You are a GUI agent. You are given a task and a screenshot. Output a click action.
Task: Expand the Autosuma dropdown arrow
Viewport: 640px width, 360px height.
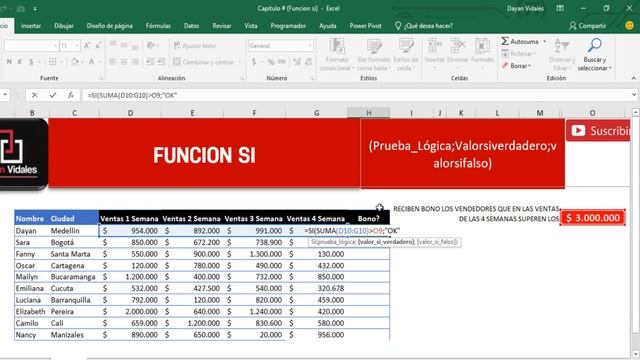[544, 42]
